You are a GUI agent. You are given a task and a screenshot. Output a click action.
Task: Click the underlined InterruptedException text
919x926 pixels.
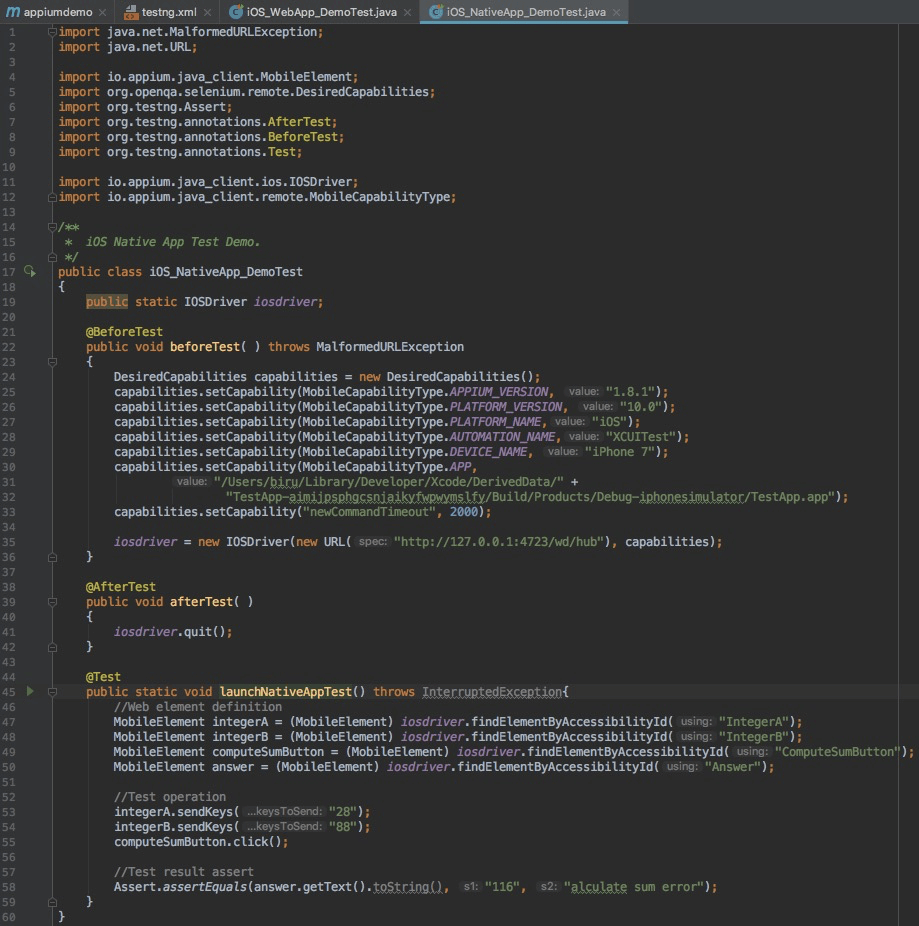tap(492, 692)
